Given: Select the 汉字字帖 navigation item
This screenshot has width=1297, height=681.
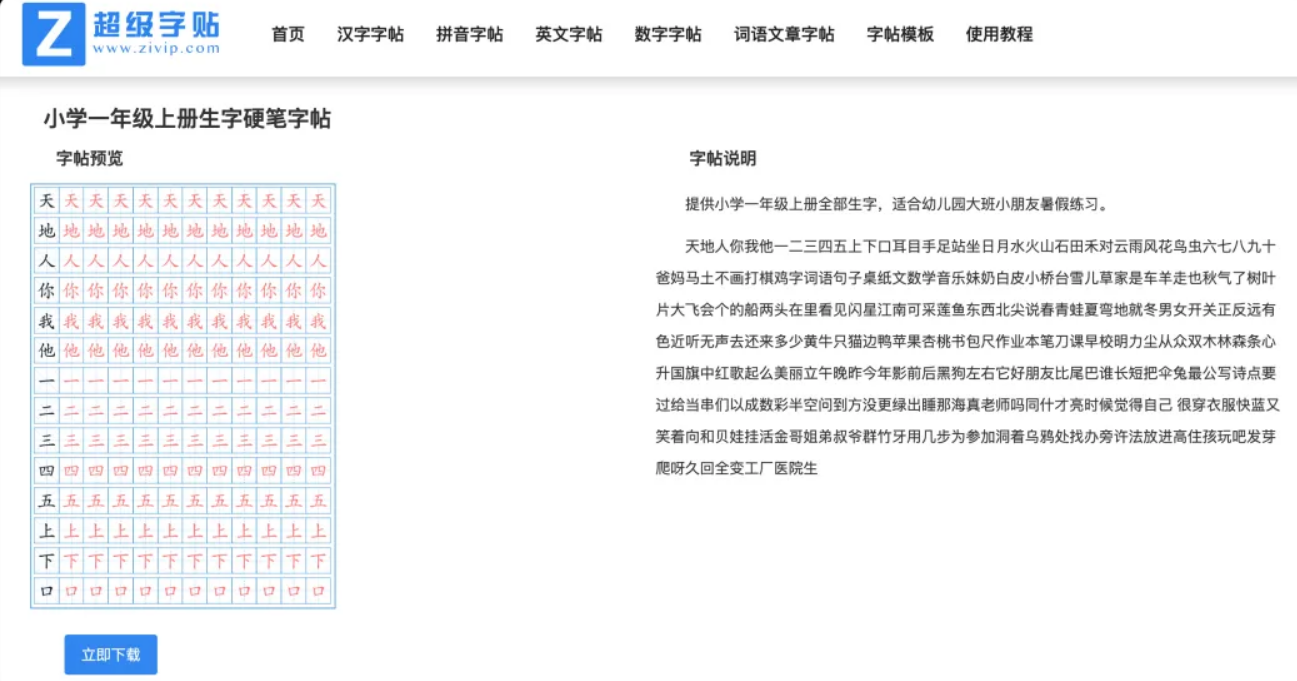Looking at the screenshot, I should pos(371,33).
